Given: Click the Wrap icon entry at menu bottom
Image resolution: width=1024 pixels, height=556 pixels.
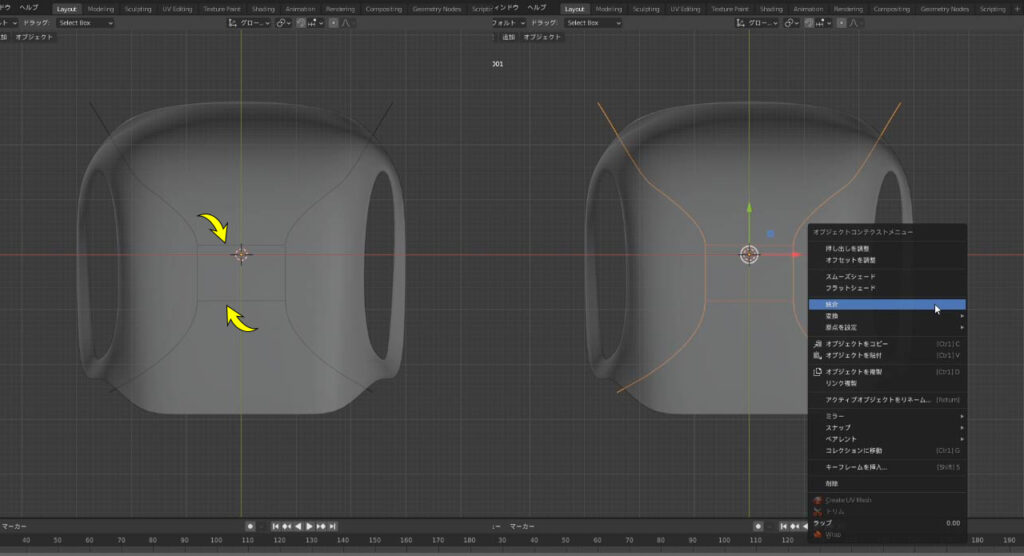Looking at the screenshot, I should point(887,534).
